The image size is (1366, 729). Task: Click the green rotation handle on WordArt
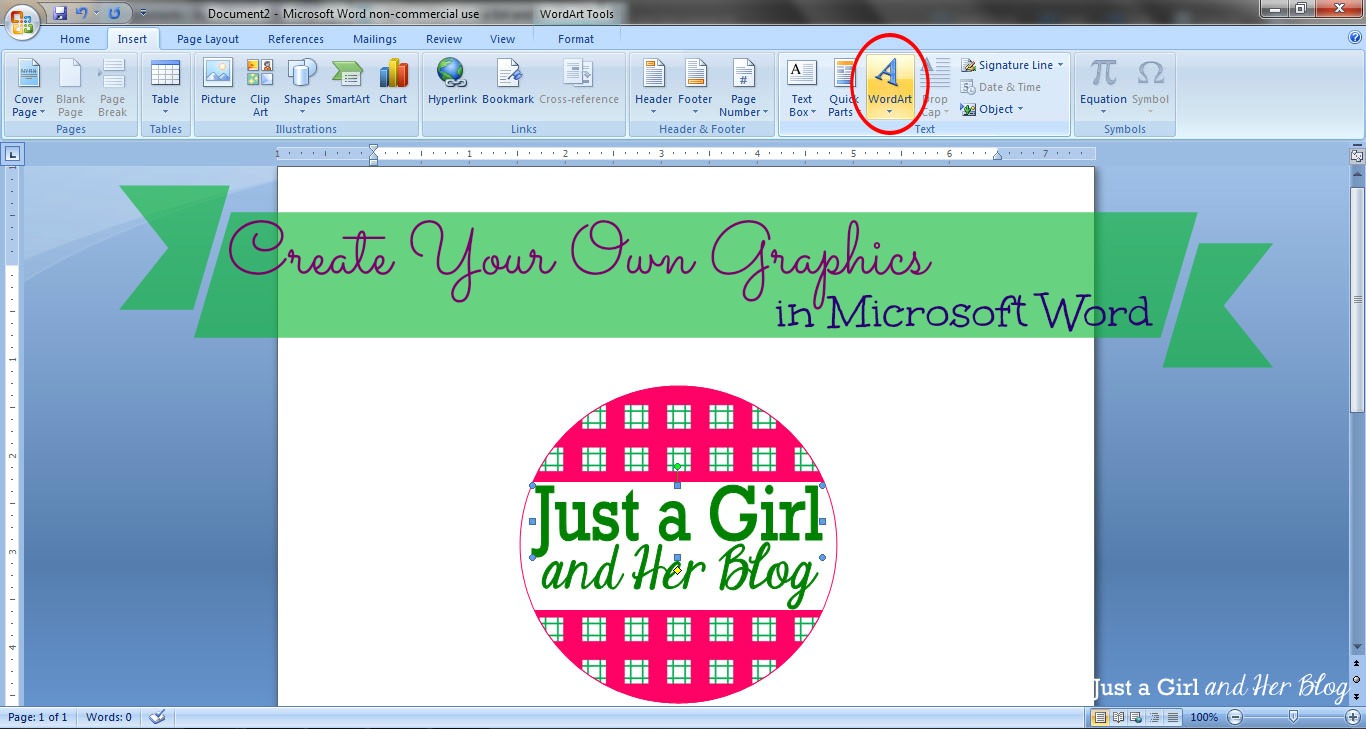677,467
